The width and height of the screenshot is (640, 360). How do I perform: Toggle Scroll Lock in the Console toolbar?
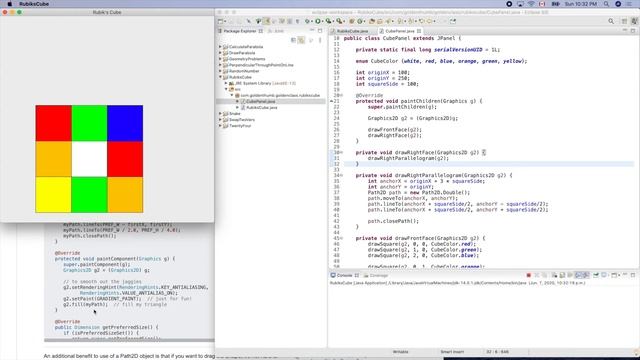click(x=562, y=275)
